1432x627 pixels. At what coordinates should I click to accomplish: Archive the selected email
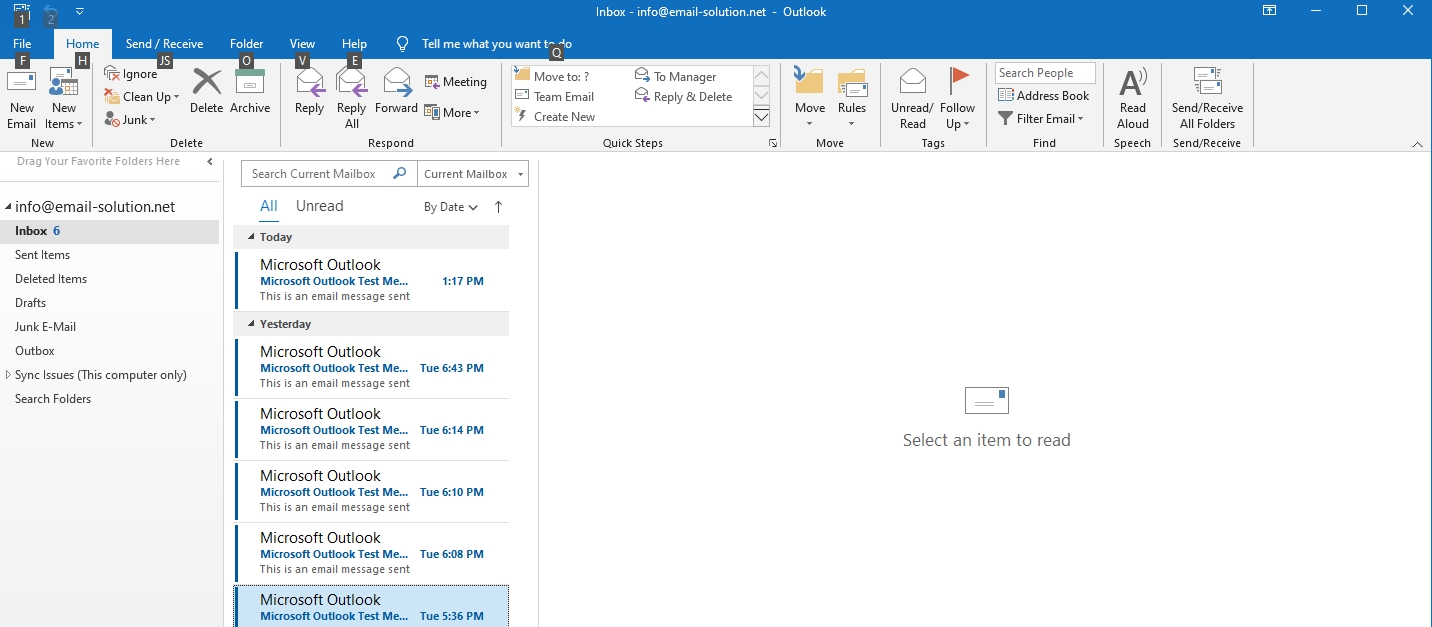(x=250, y=91)
